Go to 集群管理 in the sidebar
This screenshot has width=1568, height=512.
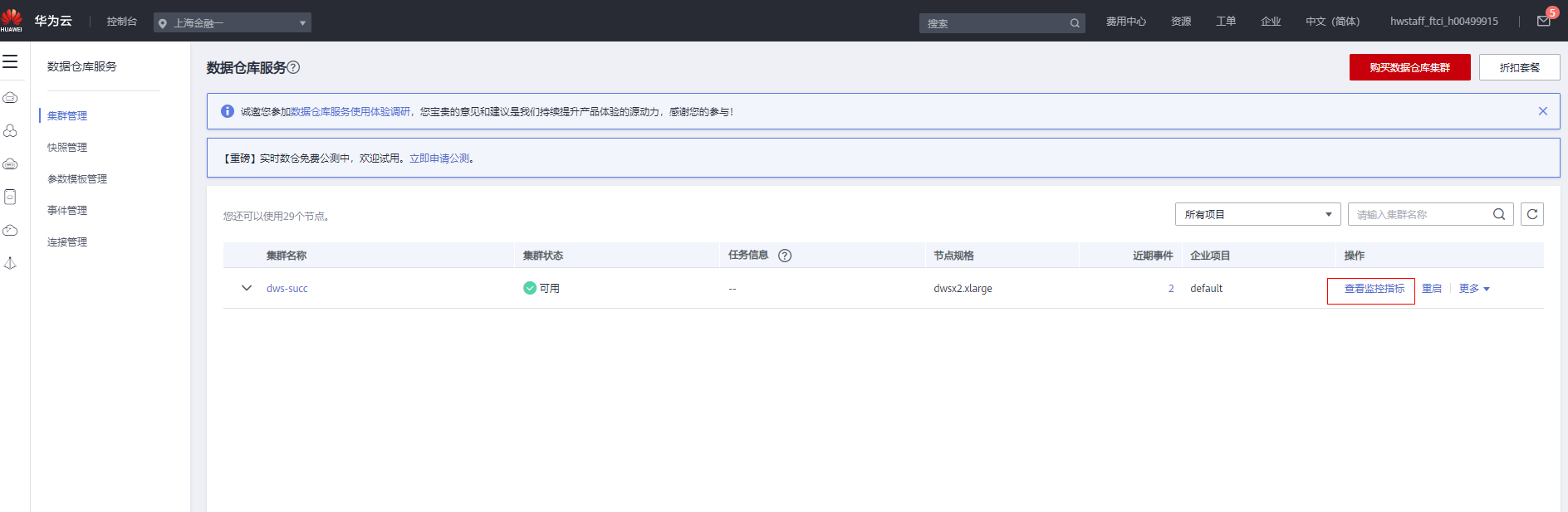pyautogui.click(x=67, y=116)
